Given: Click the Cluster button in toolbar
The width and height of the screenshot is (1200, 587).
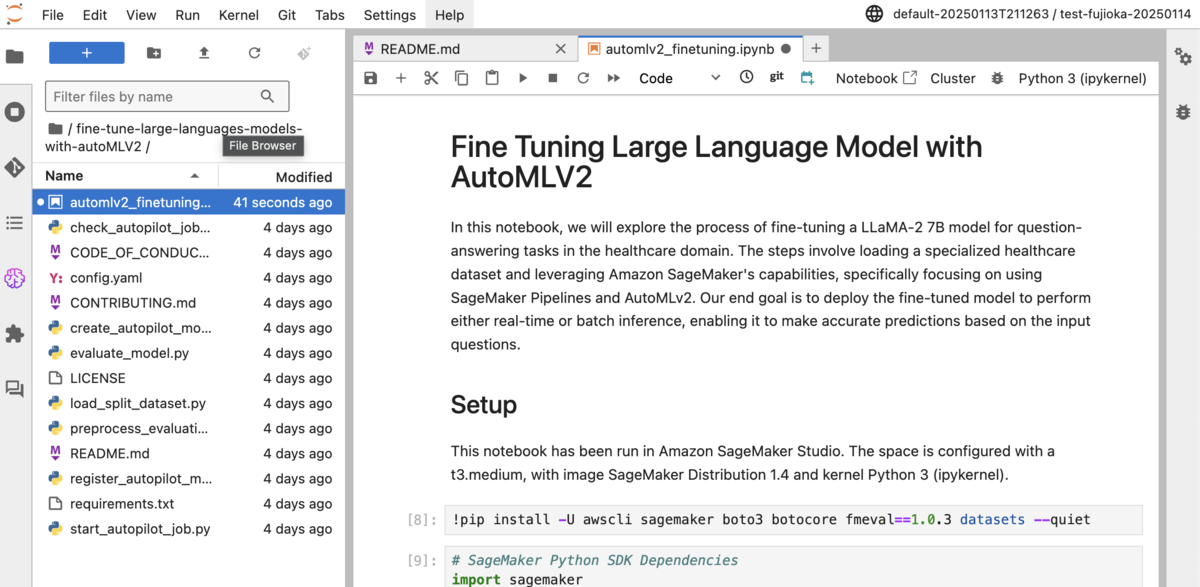Looking at the screenshot, I should [953, 78].
